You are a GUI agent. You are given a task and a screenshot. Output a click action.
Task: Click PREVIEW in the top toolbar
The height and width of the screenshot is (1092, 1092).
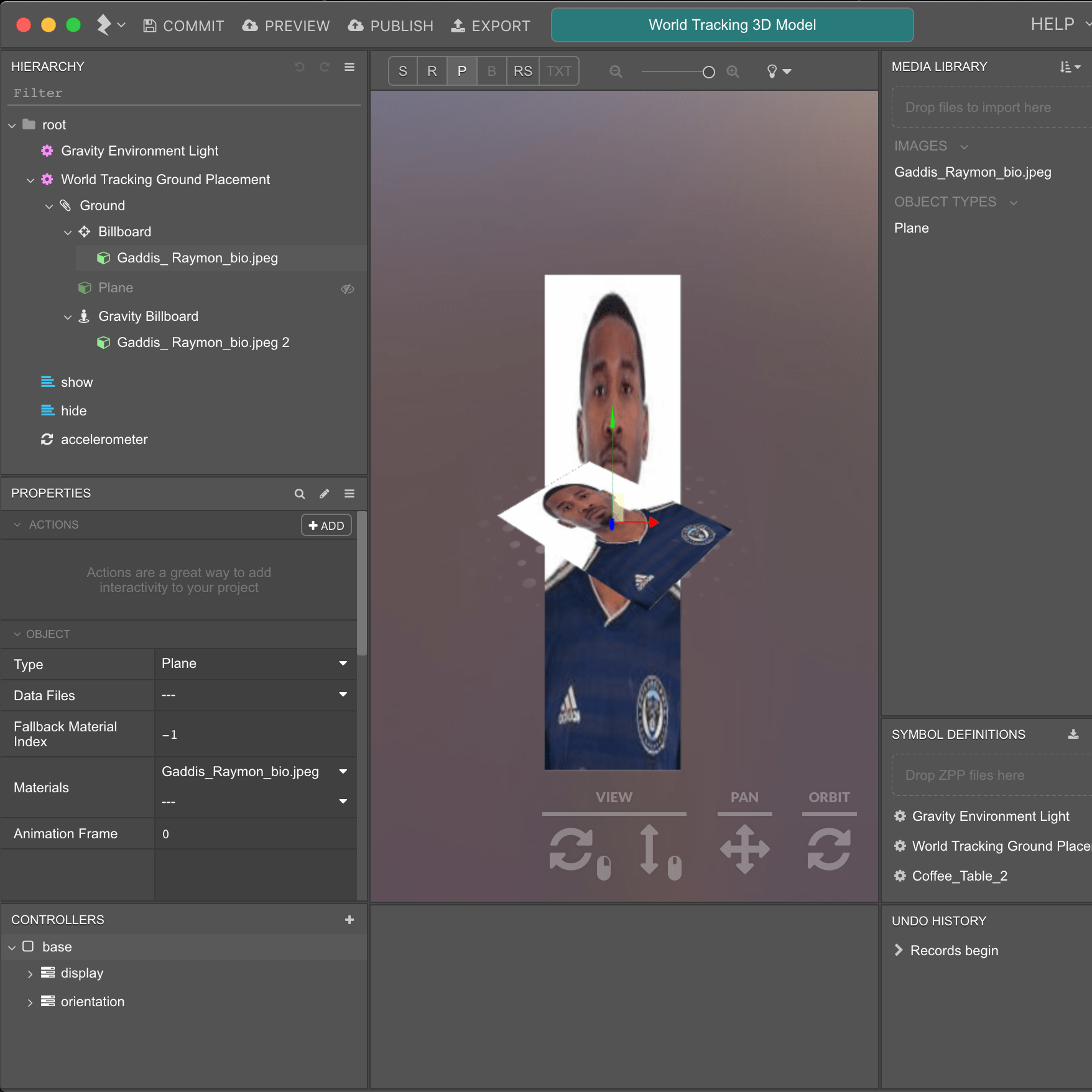(285, 25)
